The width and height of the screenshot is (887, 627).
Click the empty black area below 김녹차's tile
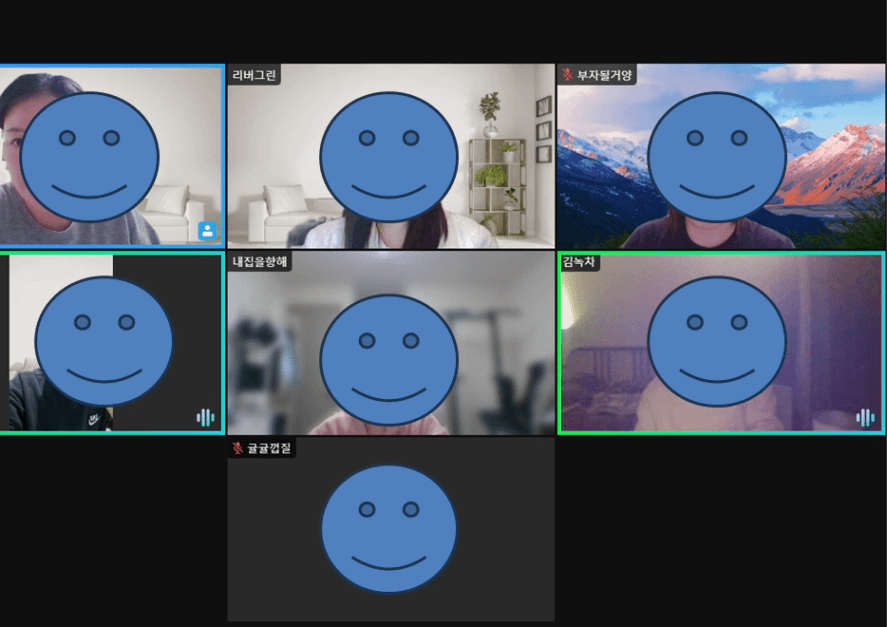pos(720,530)
